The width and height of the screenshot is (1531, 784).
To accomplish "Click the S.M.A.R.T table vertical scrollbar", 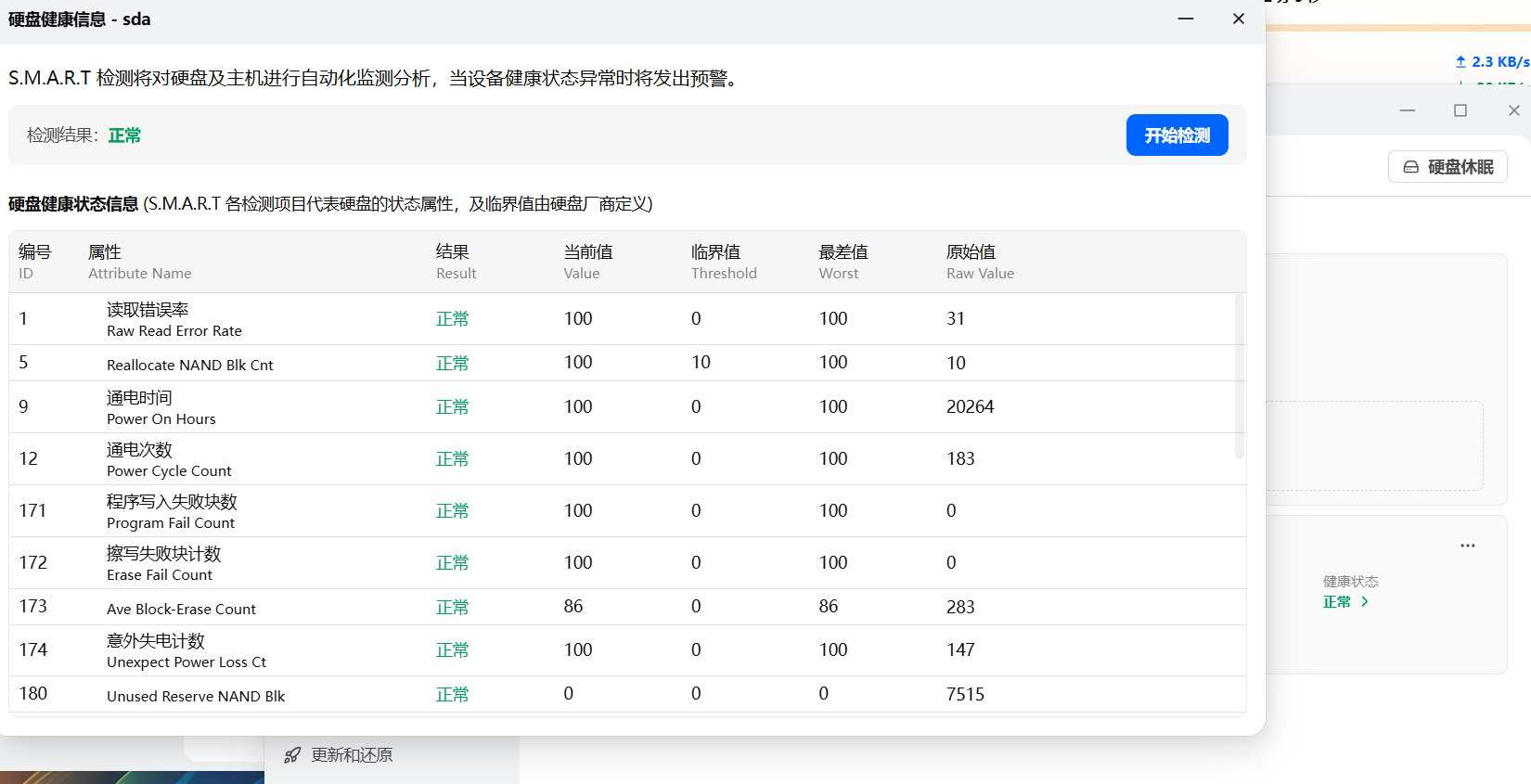I will 1239,377.
